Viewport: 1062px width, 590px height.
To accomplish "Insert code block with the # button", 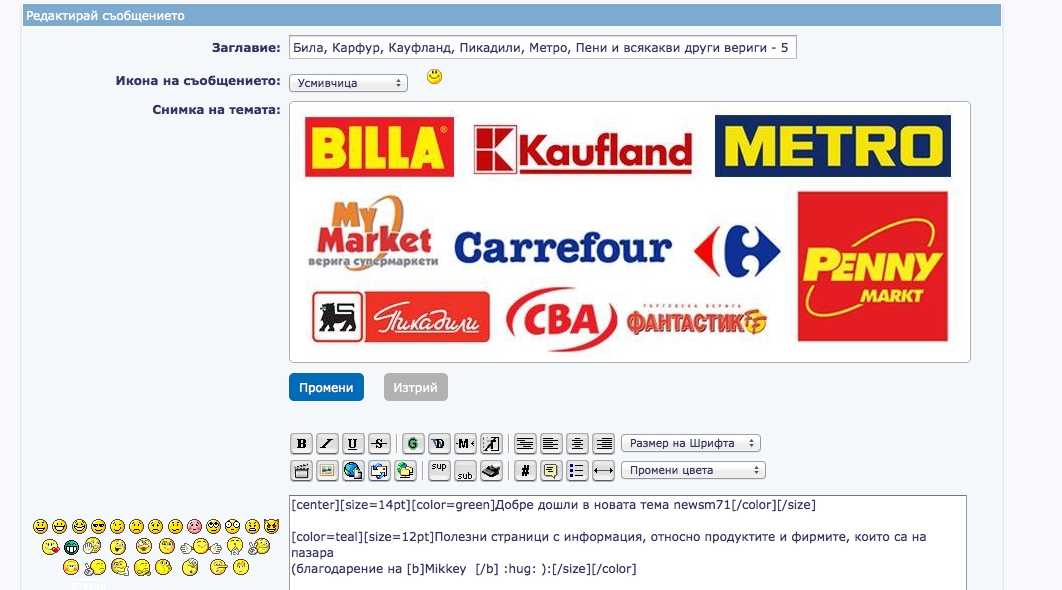I will click(525, 470).
